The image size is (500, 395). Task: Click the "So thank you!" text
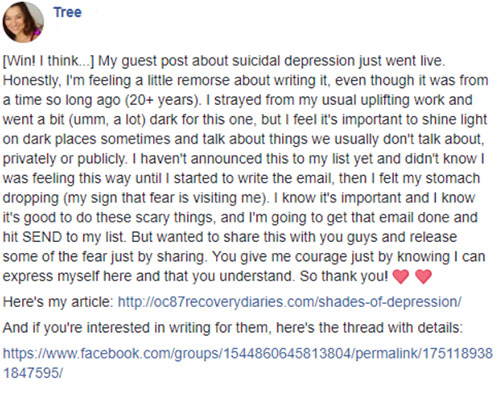[x=344, y=276]
